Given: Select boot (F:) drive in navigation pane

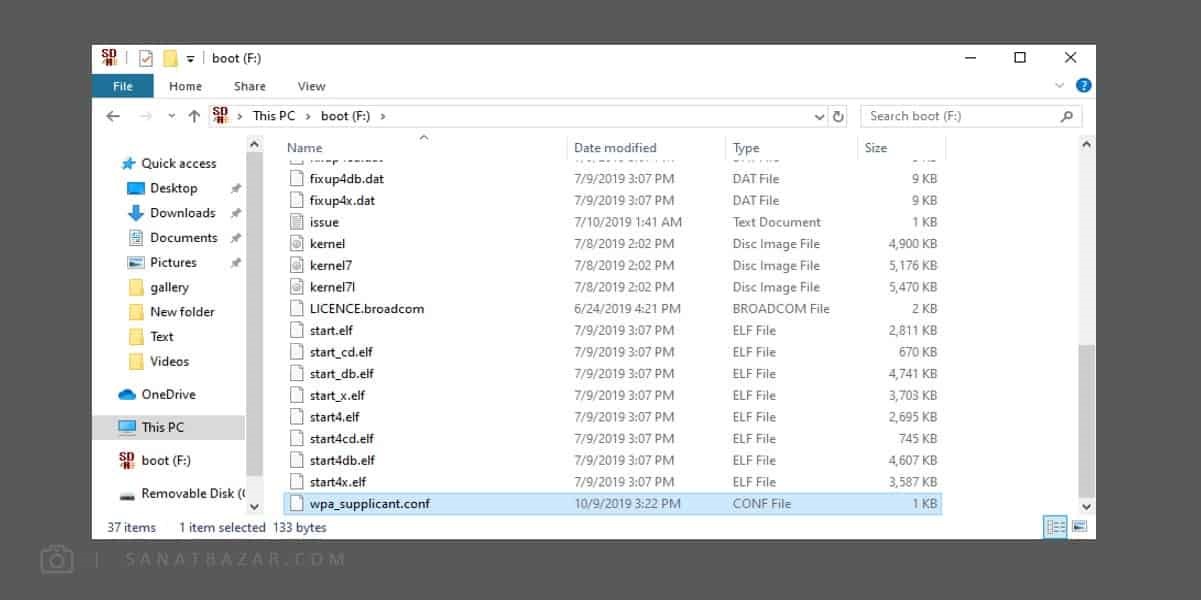Looking at the screenshot, I should pyautogui.click(x=165, y=460).
